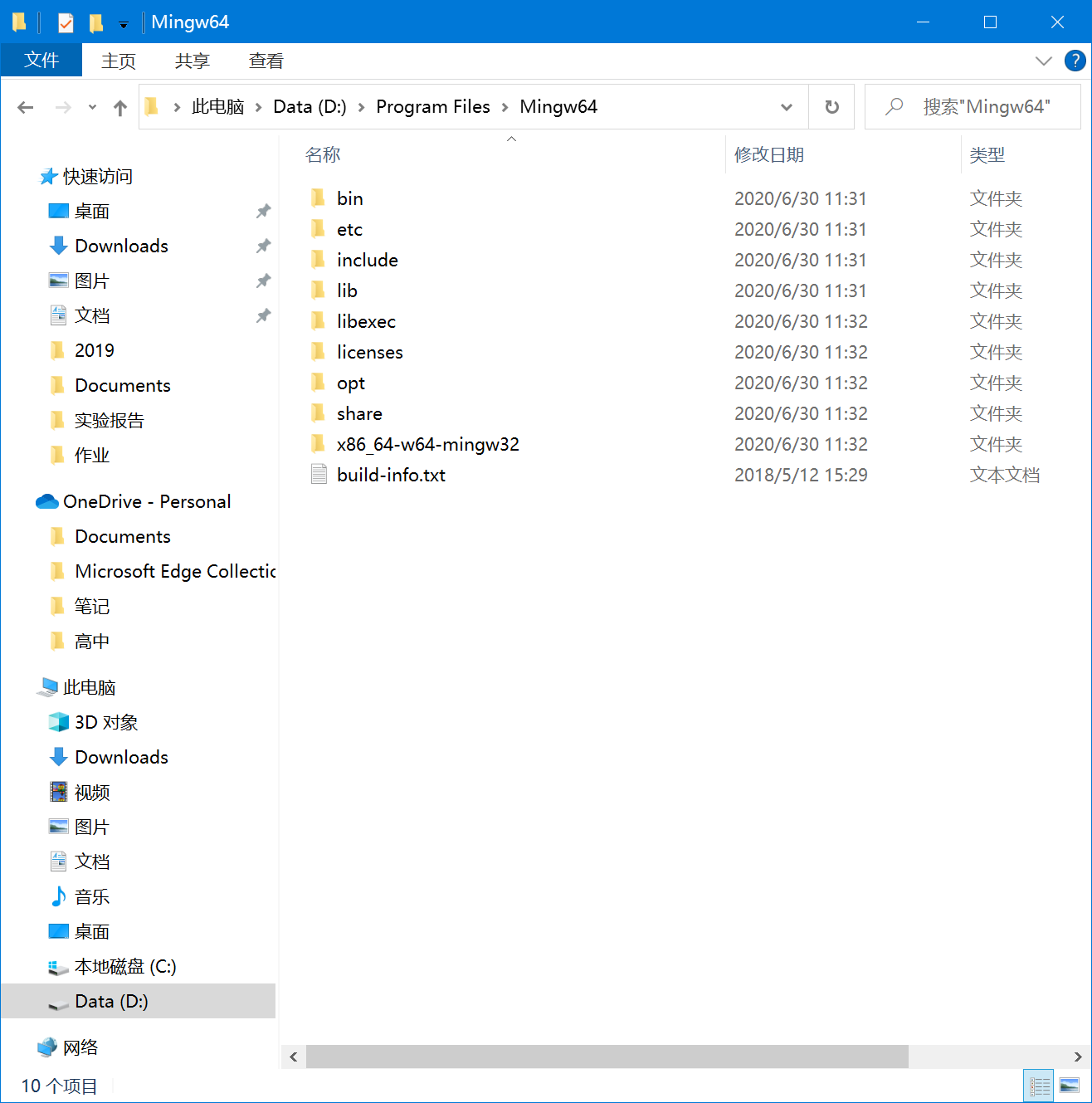1092x1103 pixels.
Task: Expand the ribbon with the chevron arrow
Action: click(1044, 61)
